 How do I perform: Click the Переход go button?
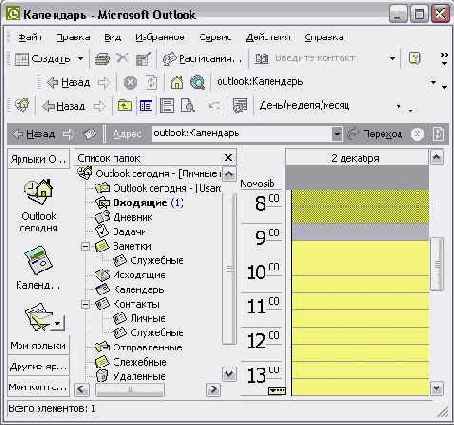pyautogui.click(x=375, y=134)
